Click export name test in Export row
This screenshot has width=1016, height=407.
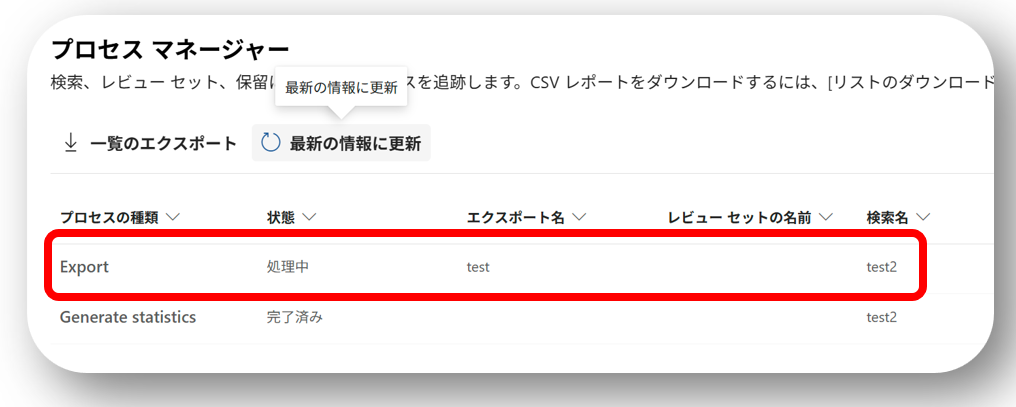tap(478, 267)
